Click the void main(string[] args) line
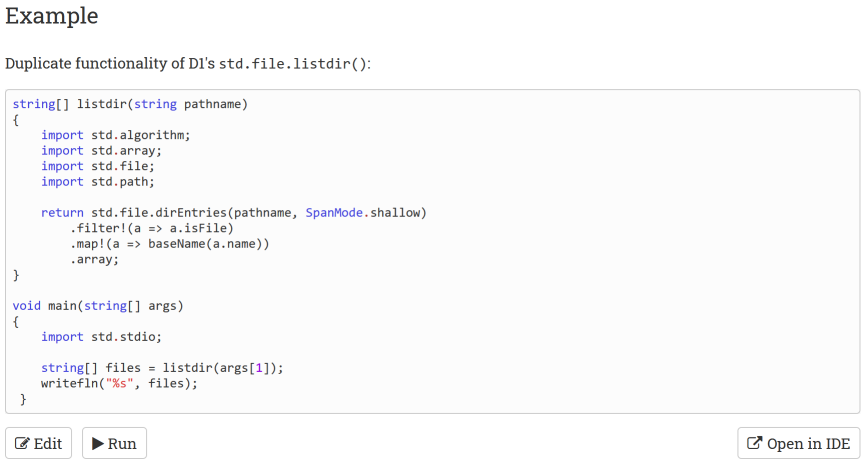The width and height of the screenshot is (866, 464). tap(98, 305)
